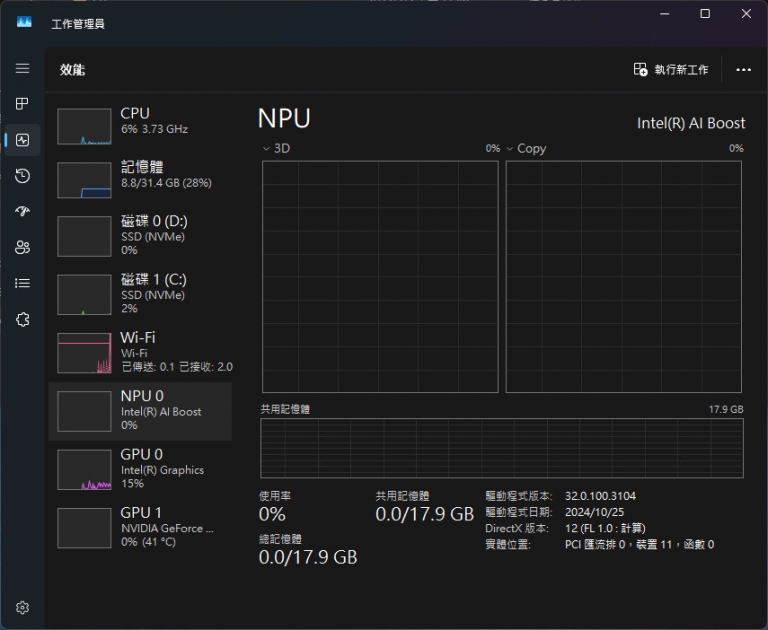
Task: Select 磁碟 1 (C:) performance item
Action: pyautogui.click(x=141, y=294)
